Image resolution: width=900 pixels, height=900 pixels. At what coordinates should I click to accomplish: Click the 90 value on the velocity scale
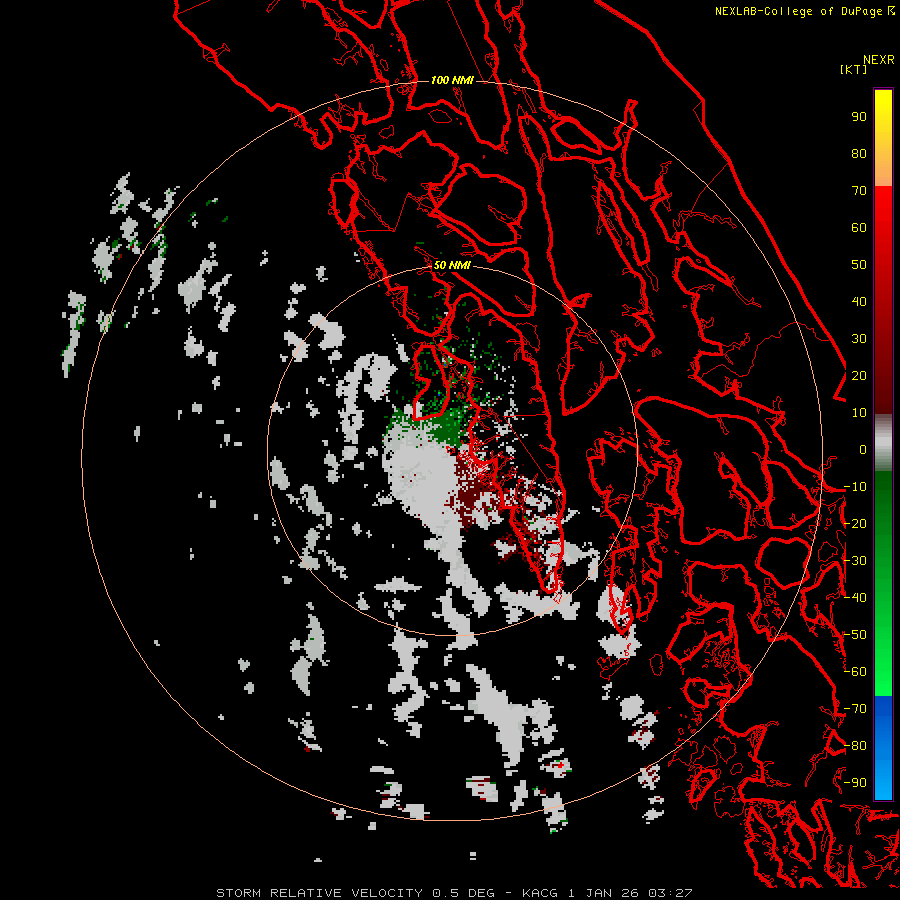click(x=859, y=117)
